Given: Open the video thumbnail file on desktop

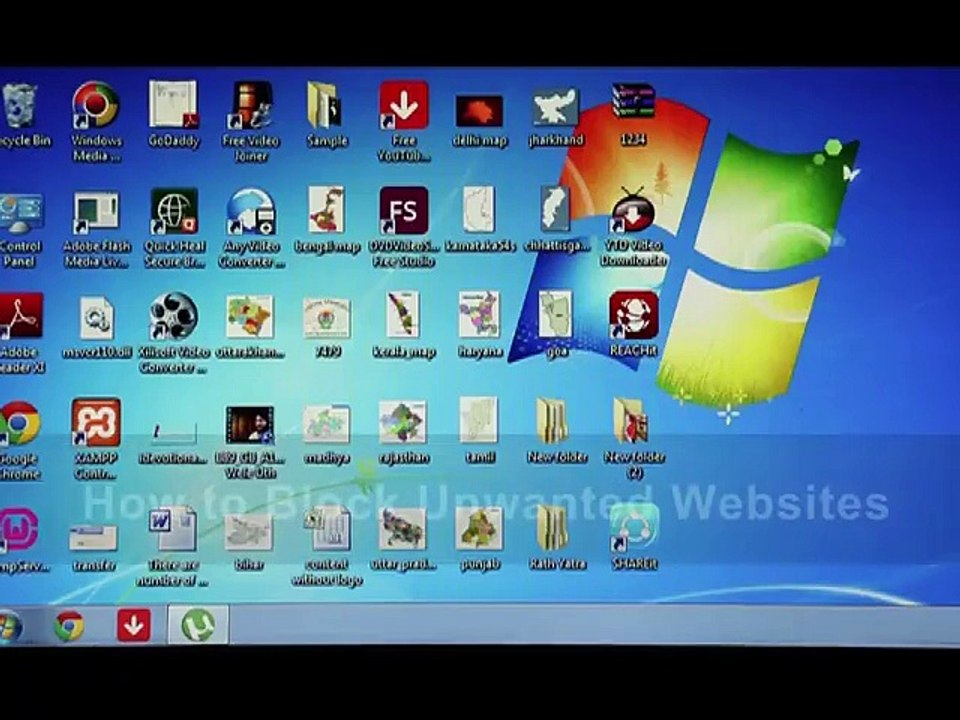Looking at the screenshot, I should 250,425.
